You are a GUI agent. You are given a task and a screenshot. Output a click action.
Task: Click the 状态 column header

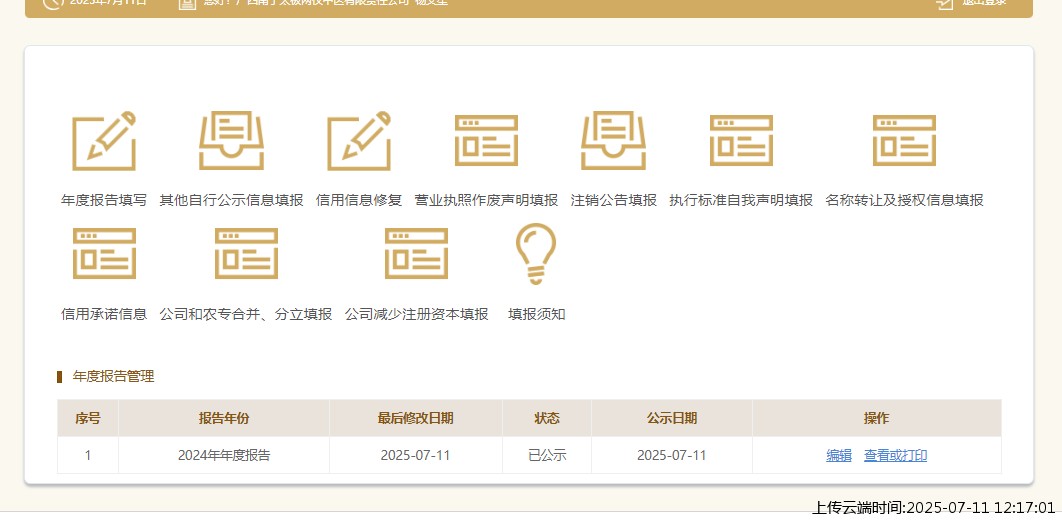tap(547, 419)
